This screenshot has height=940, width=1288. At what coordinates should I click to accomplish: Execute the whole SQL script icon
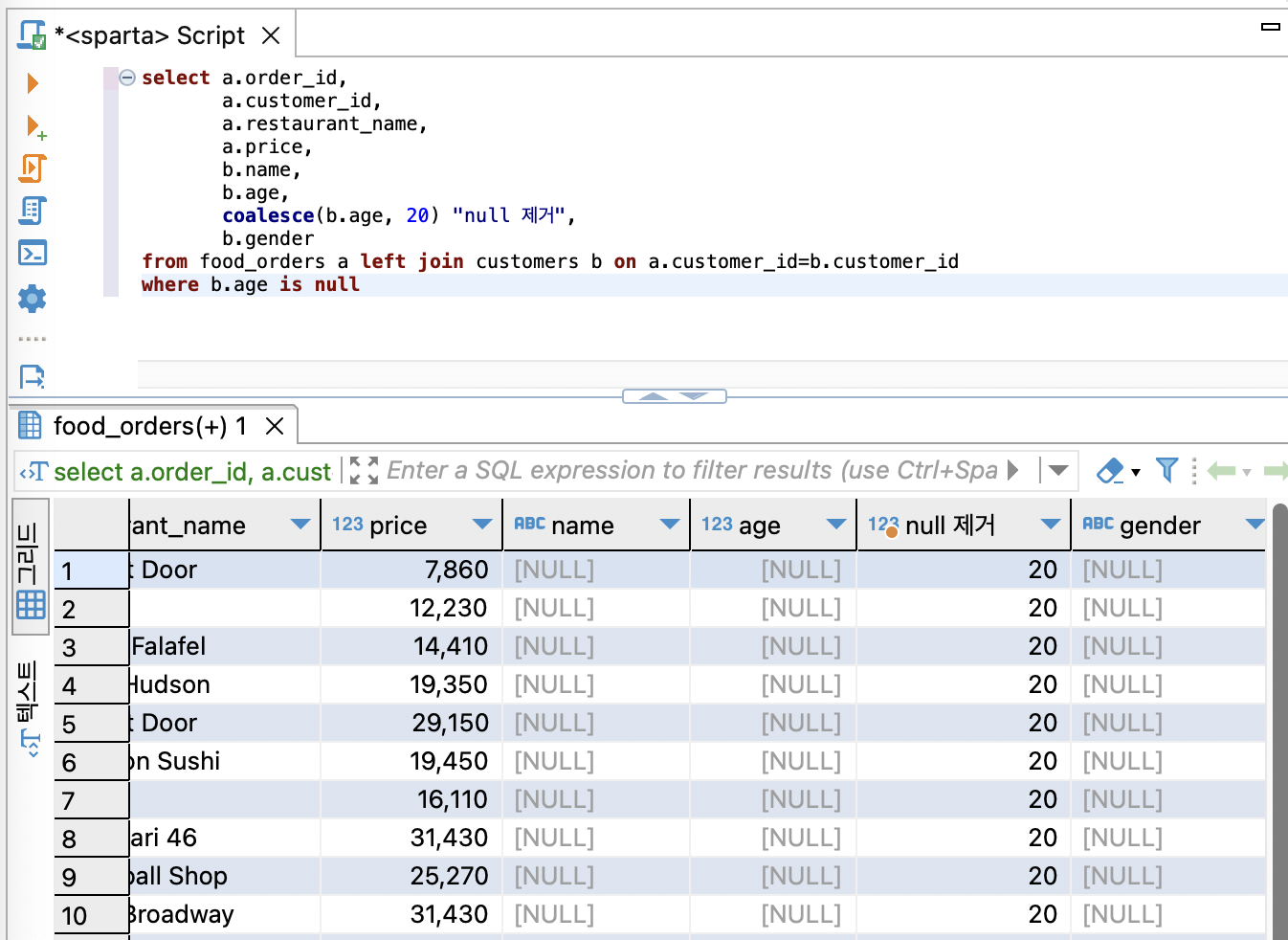coord(33,168)
